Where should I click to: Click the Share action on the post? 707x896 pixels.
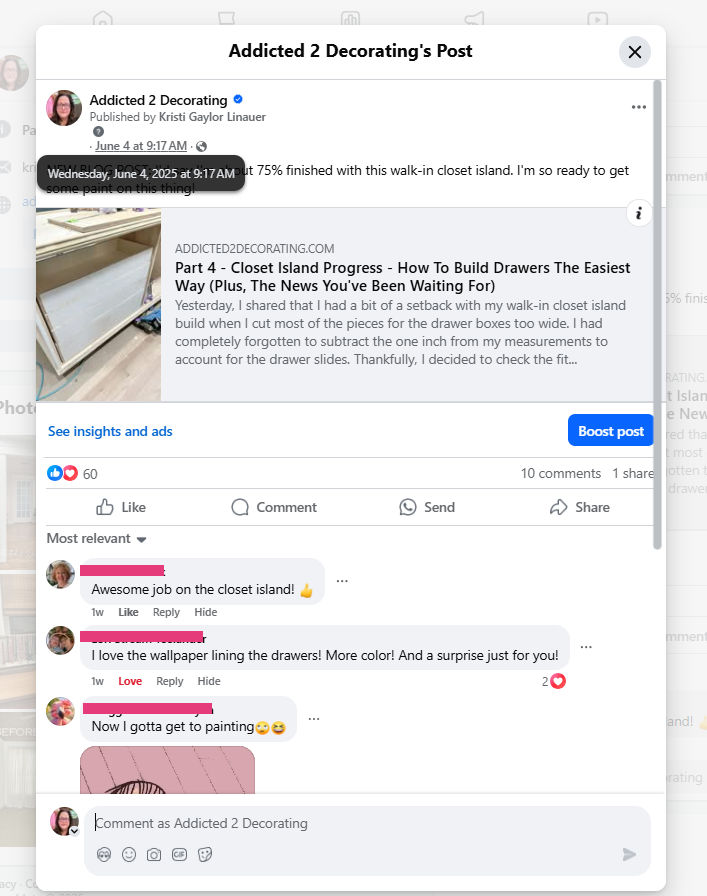click(x=580, y=507)
